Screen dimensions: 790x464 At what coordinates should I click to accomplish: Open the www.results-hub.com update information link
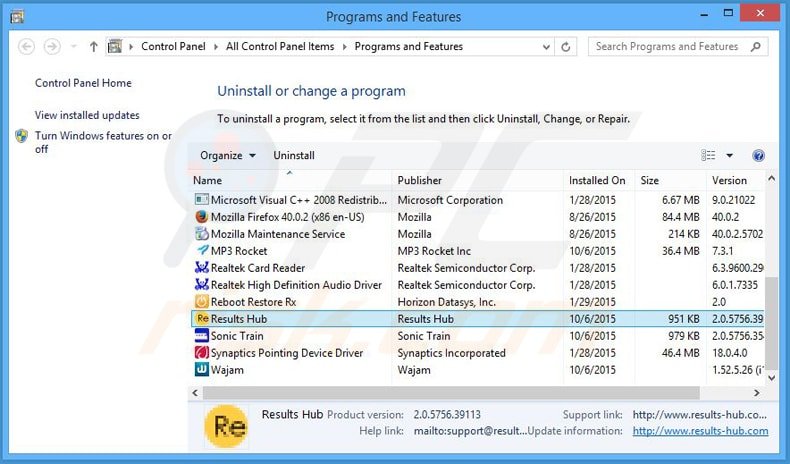700,431
